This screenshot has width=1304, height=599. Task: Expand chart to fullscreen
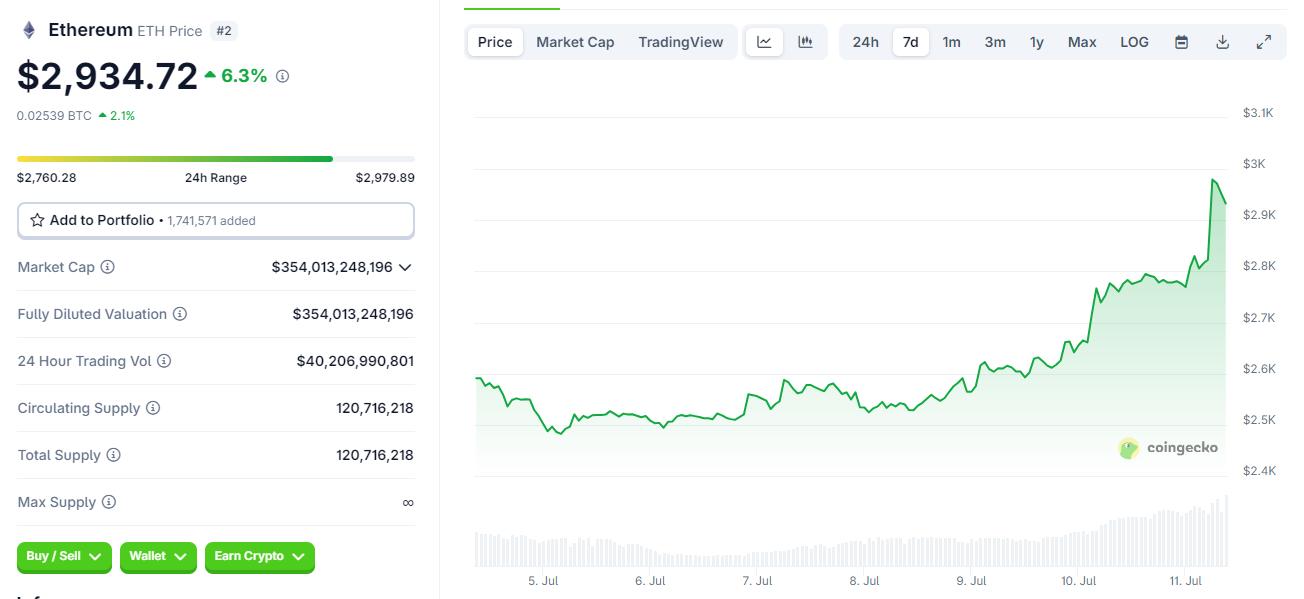click(1263, 42)
